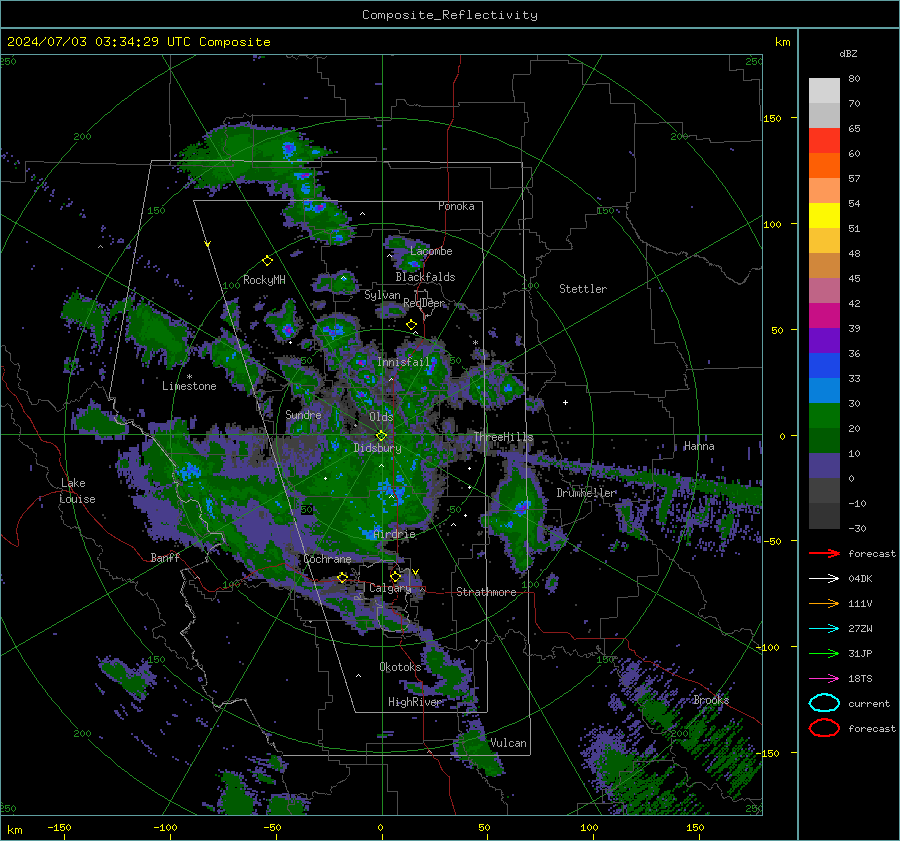Click the Sylvan label
The height and width of the screenshot is (841, 900).
click(382, 296)
